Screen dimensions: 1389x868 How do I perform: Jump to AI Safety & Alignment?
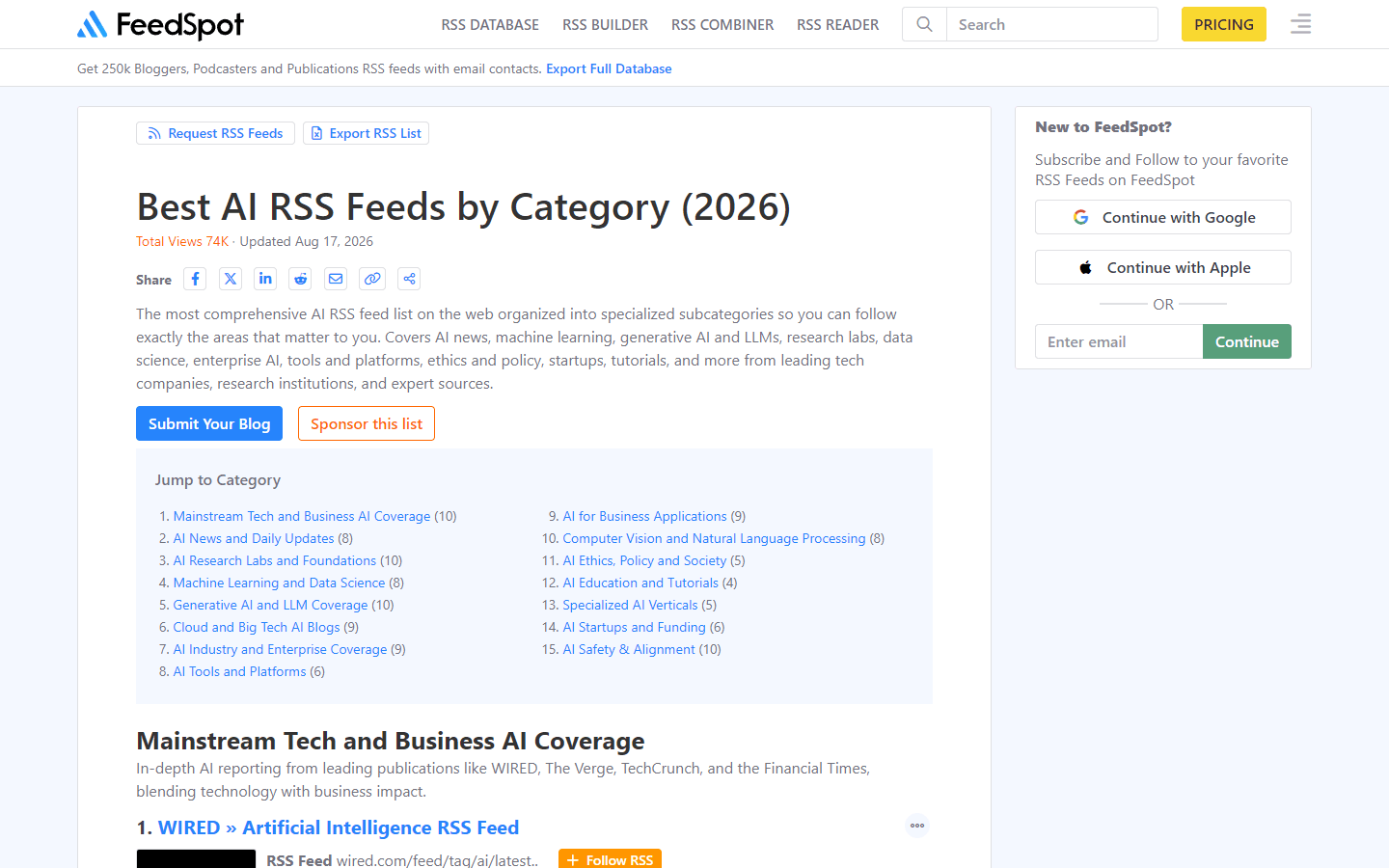[629, 649]
